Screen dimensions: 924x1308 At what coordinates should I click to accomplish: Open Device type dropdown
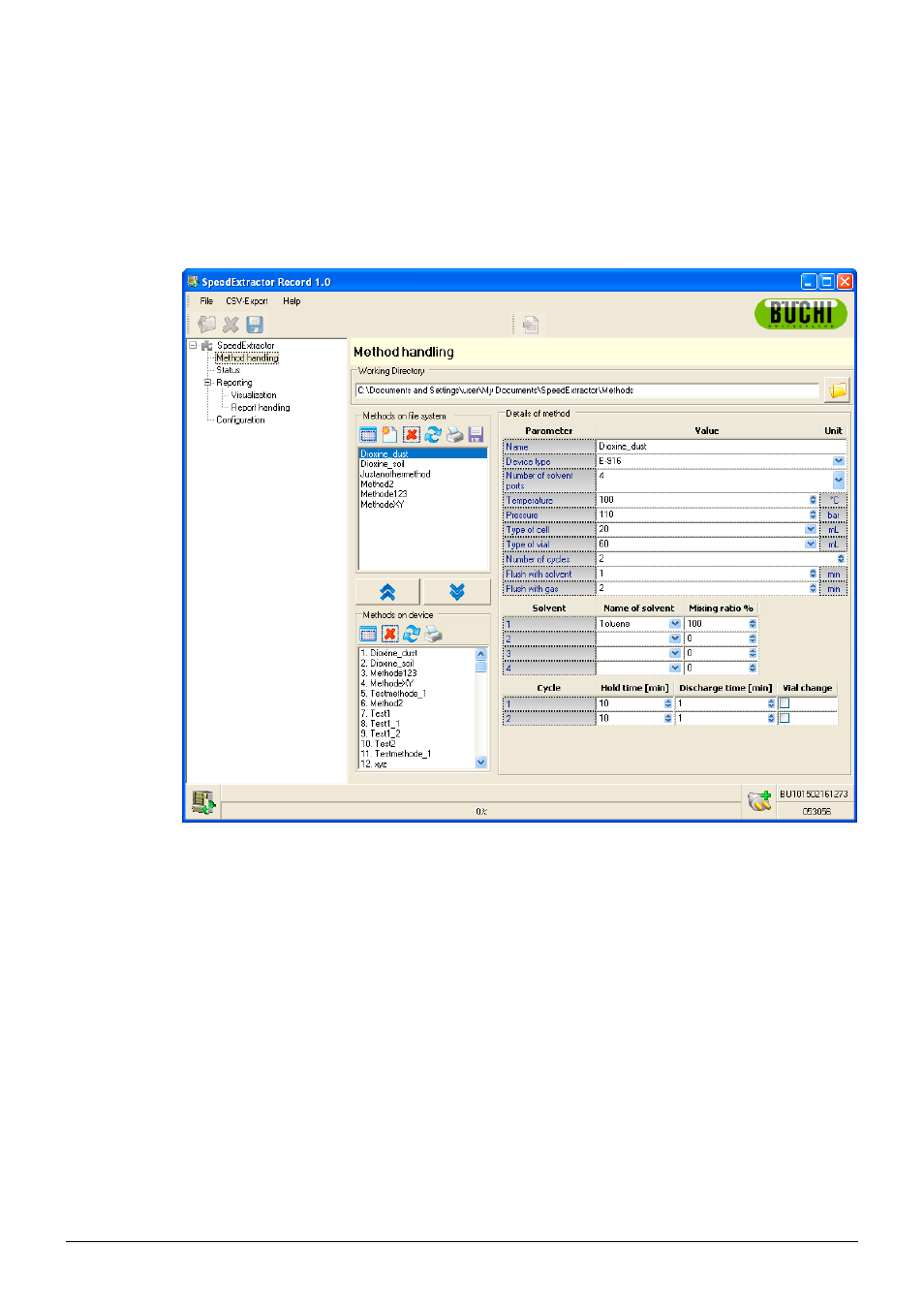(x=839, y=461)
